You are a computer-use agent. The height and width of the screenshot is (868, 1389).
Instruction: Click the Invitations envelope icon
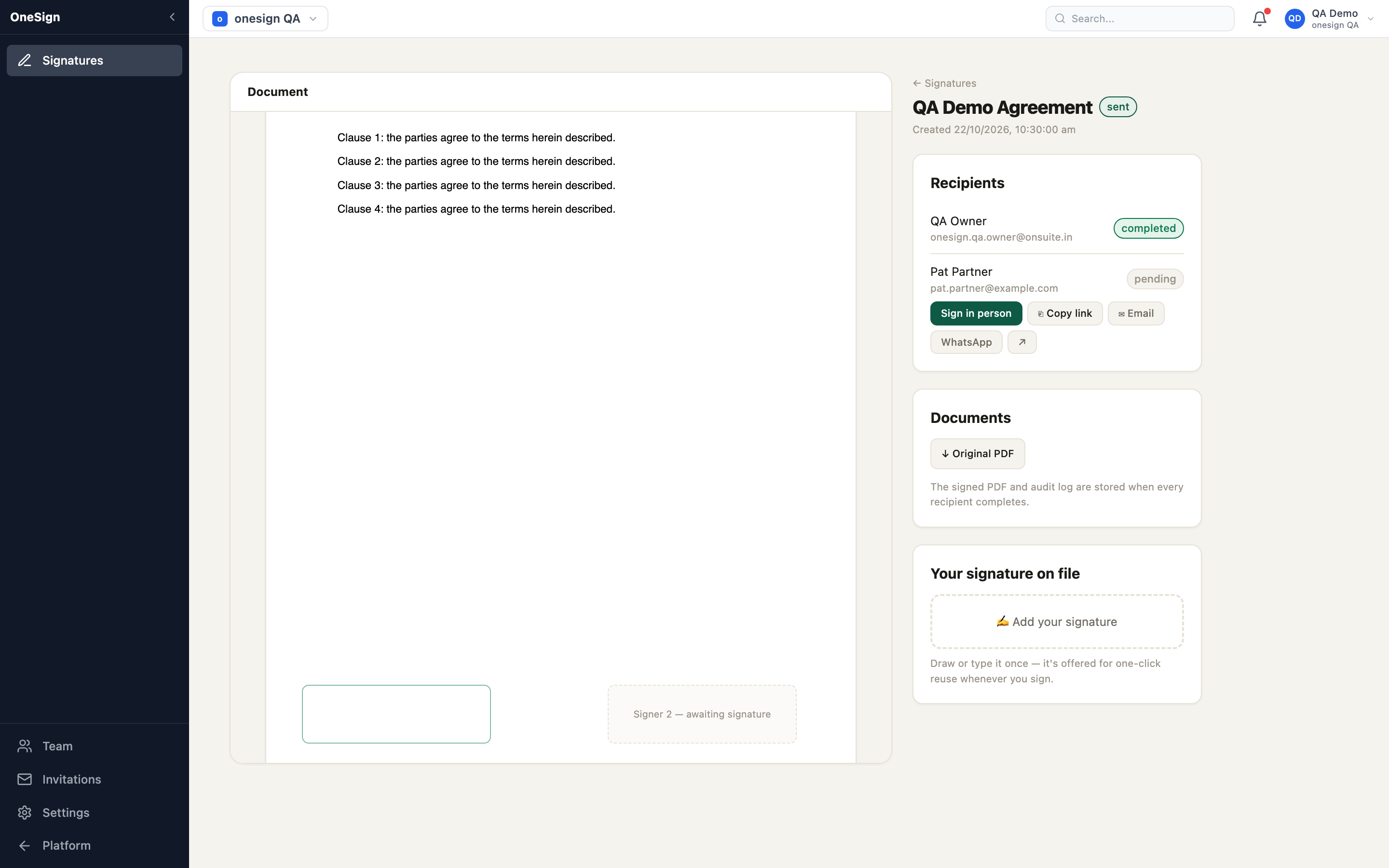pos(25,779)
